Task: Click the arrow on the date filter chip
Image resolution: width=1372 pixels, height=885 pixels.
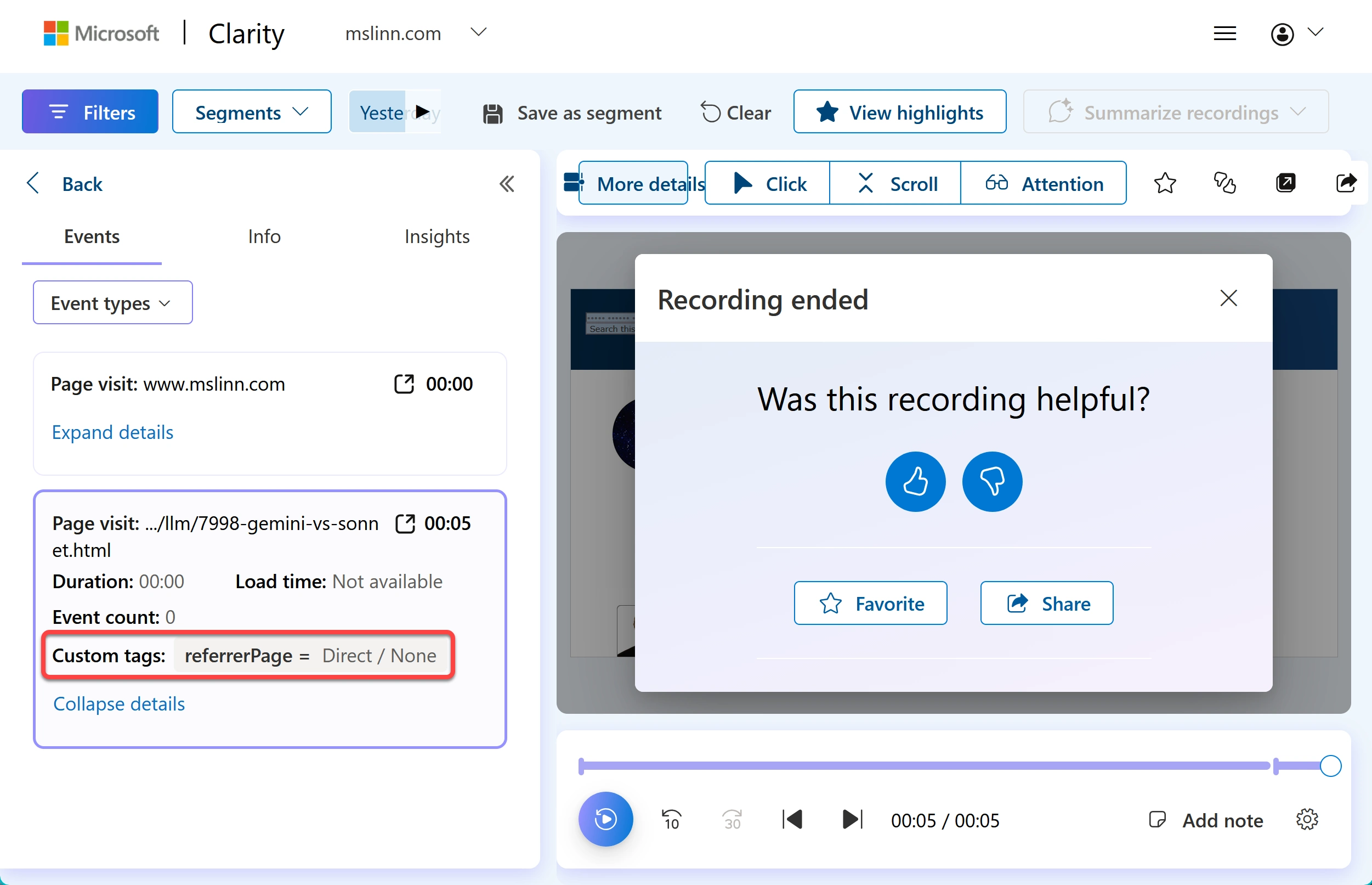Action: (x=423, y=111)
